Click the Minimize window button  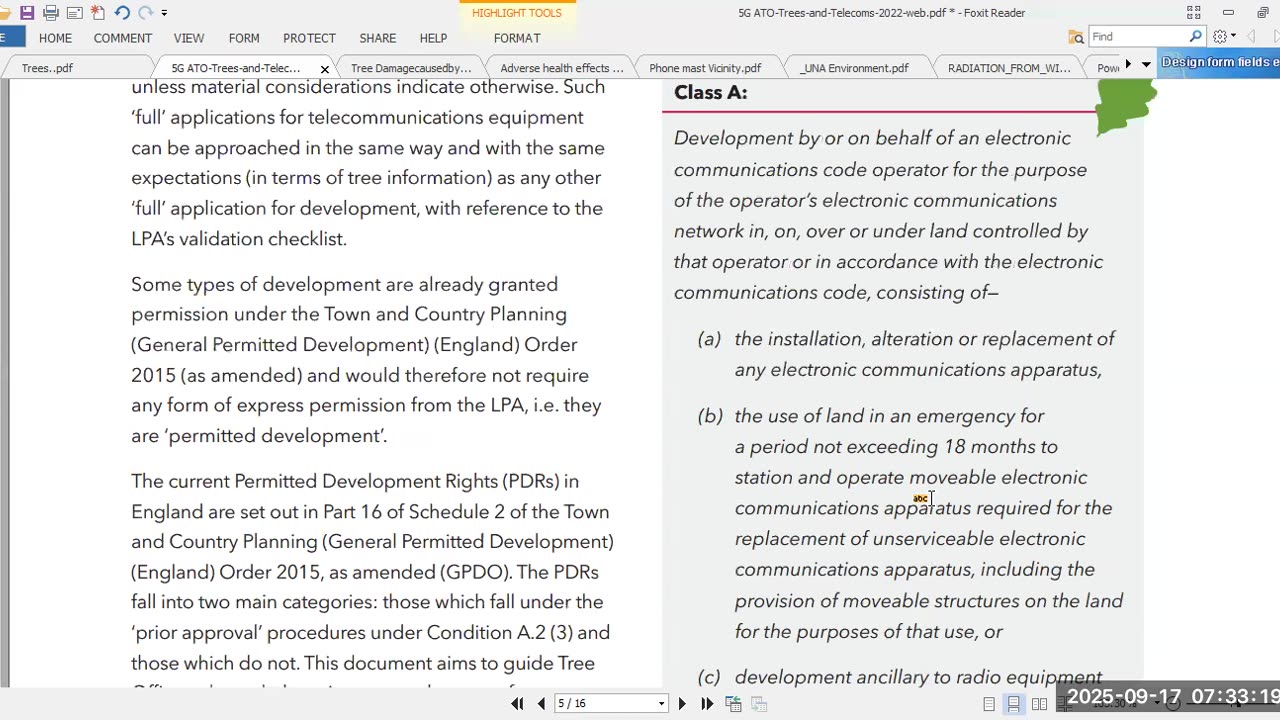click(1228, 13)
